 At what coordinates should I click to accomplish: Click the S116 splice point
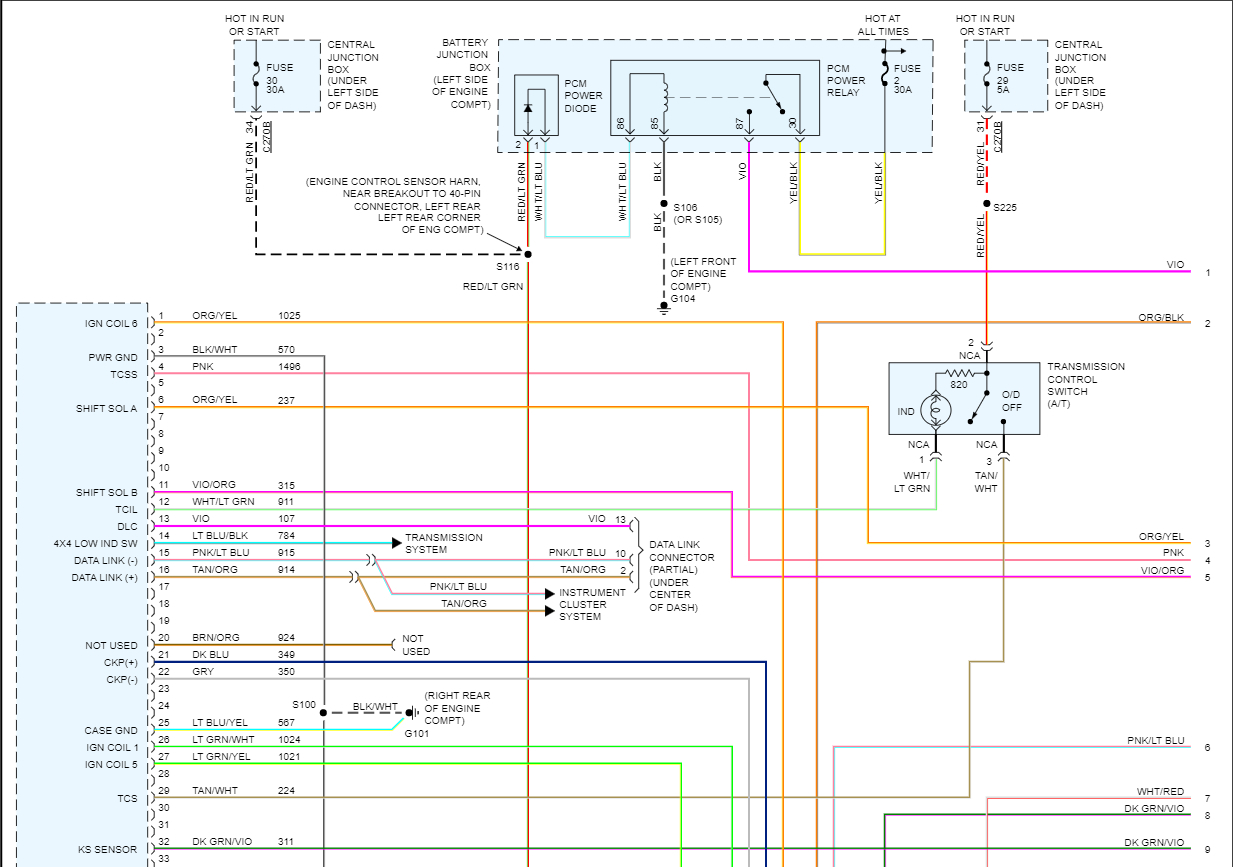[528, 254]
